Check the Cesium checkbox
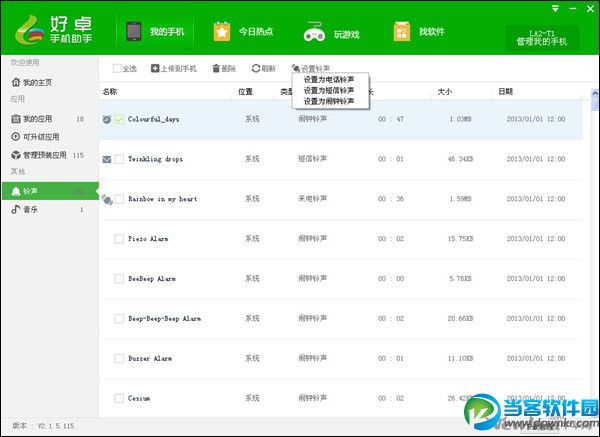Image resolution: width=600 pixels, height=437 pixels. pyautogui.click(x=119, y=398)
